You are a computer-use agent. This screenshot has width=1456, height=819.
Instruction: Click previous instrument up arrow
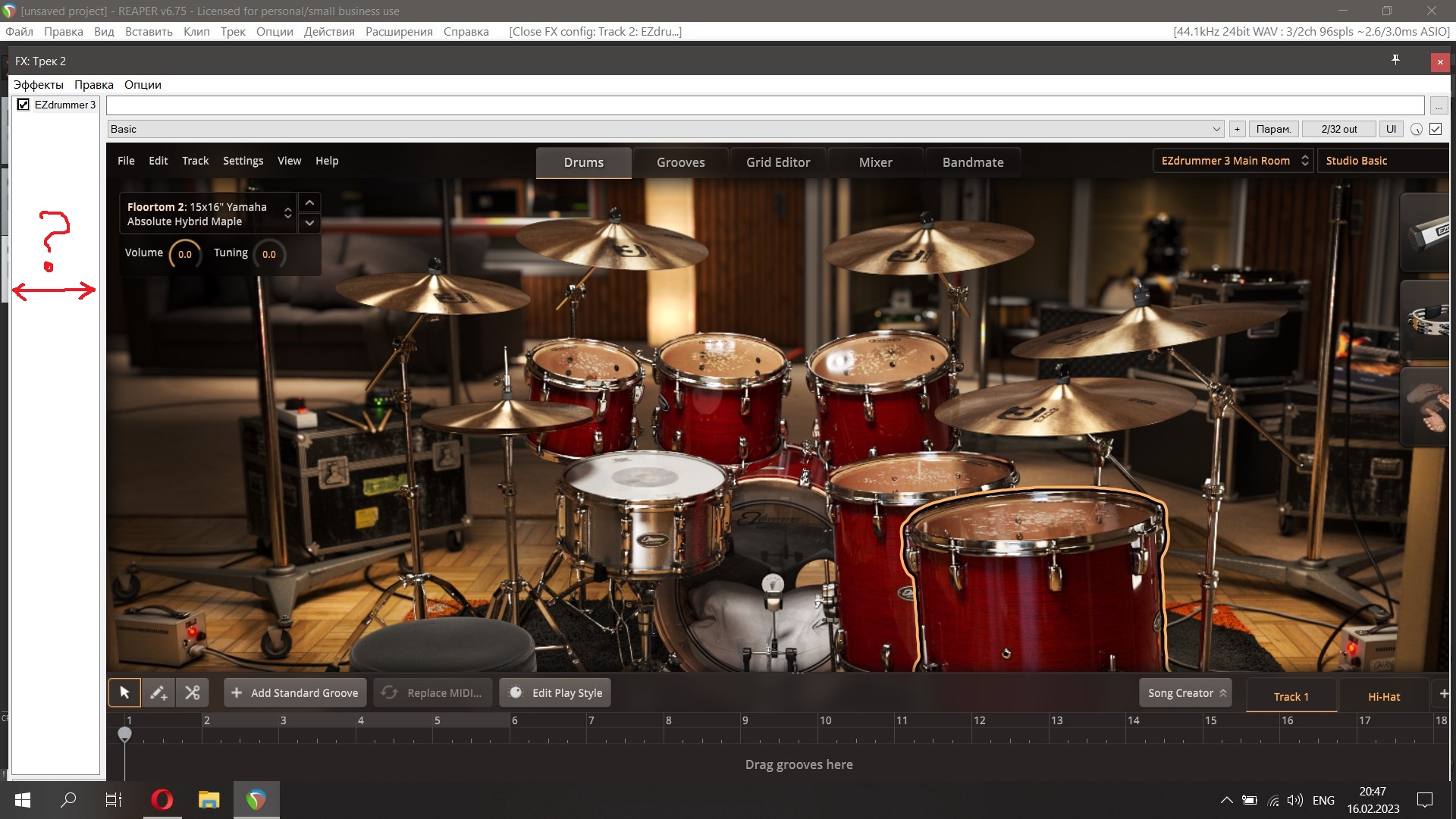click(309, 202)
